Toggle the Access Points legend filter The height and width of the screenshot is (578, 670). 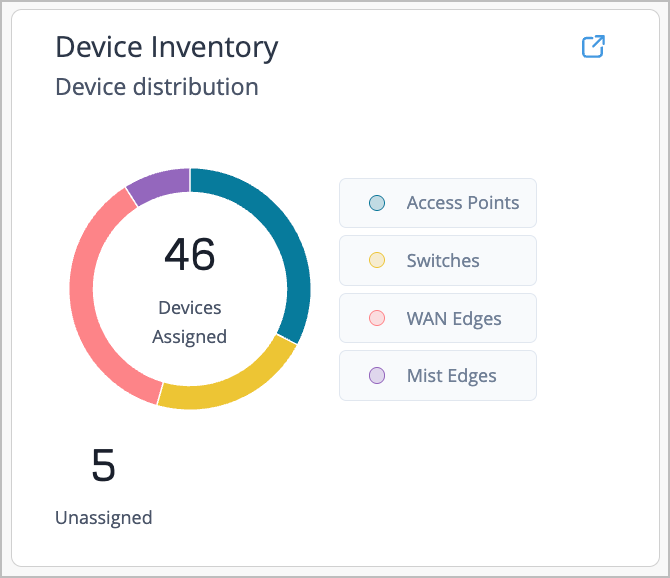[438, 203]
